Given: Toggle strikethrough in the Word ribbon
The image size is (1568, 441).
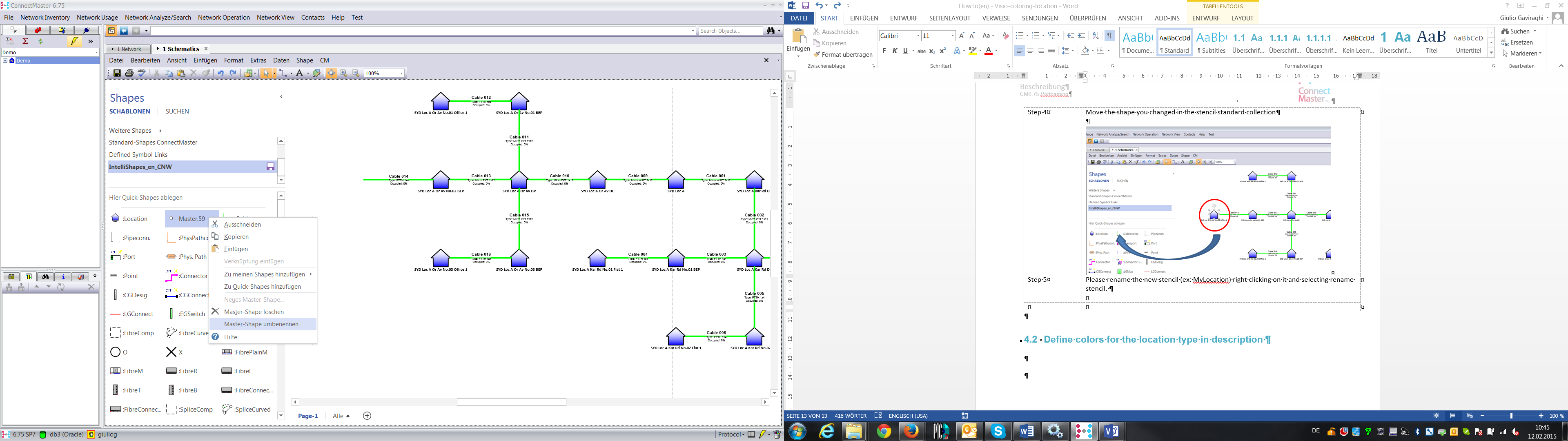Looking at the screenshot, I should (922, 51).
